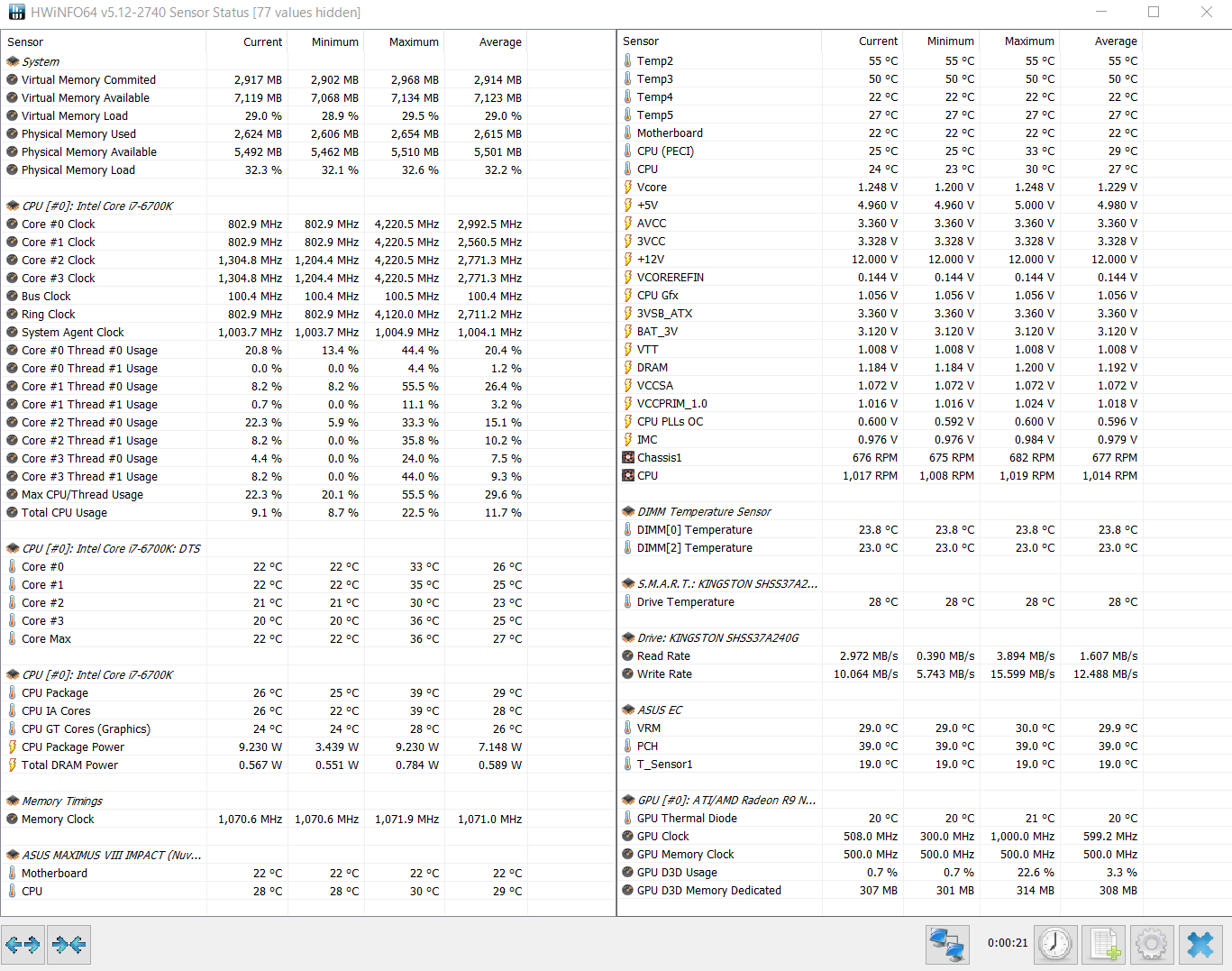Screen dimensions: 1232x971
Task: Click the left pane Maximum column header
Action: [405, 41]
